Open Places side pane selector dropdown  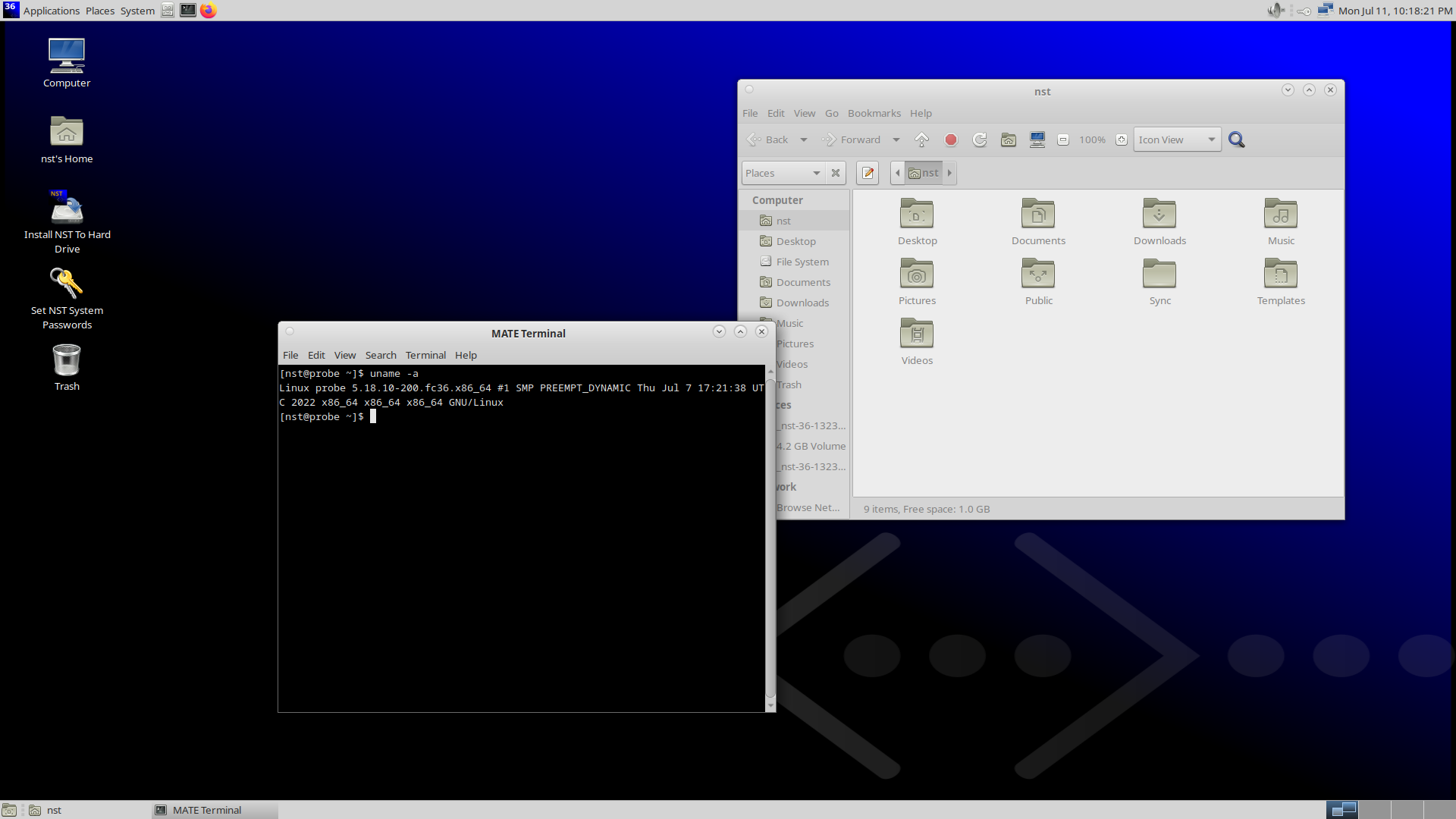pyautogui.click(x=783, y=173)
